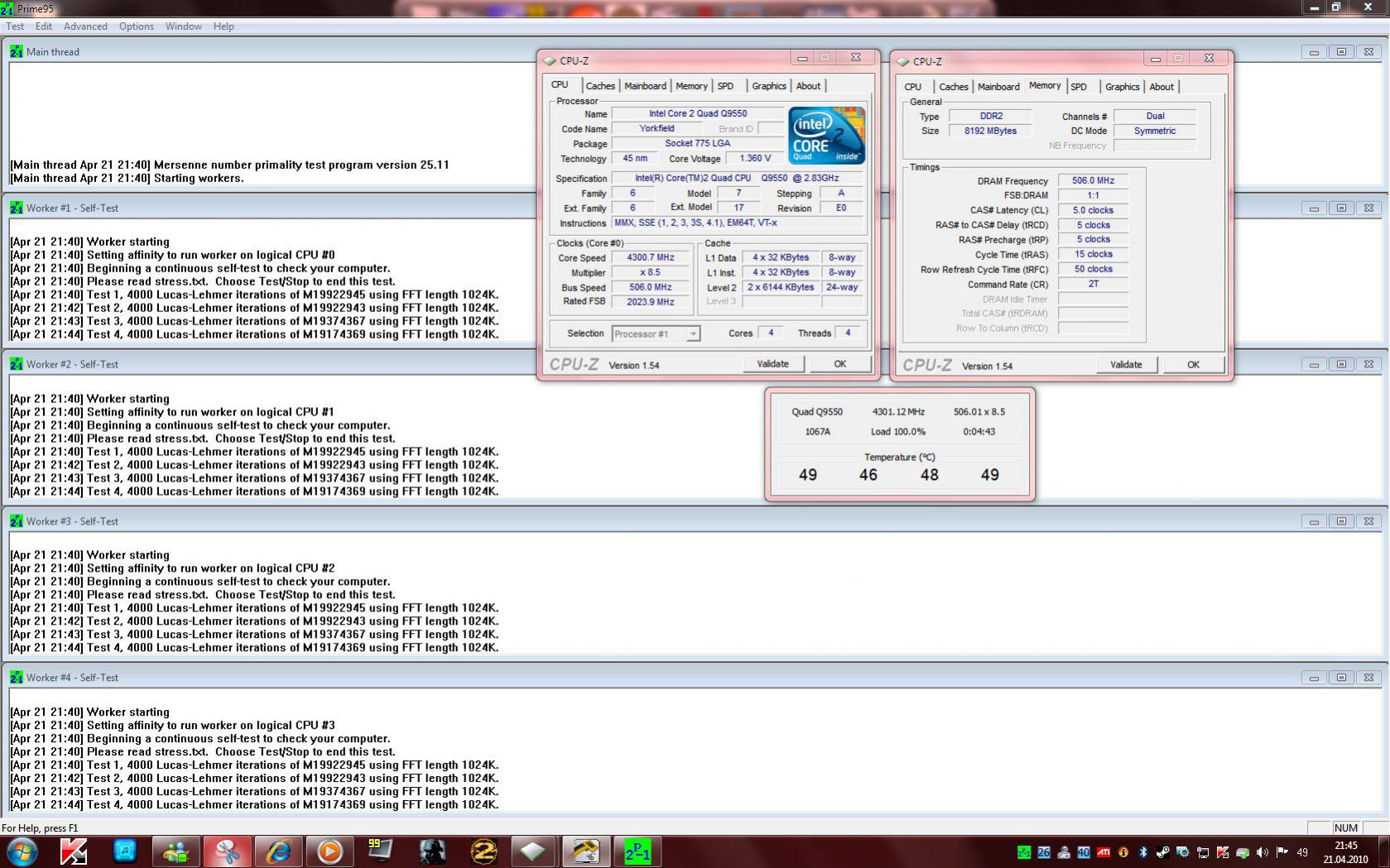Click the Prime95 icon in the system tray
This screenshot has width=1390, height=868.
[x=1024, y=852]
